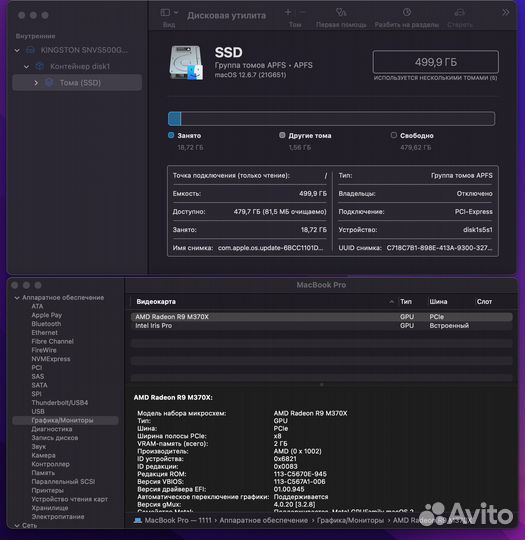525x540 pixels.
Task: Select Fibre Channel in the hardware list
Action: 52,341
